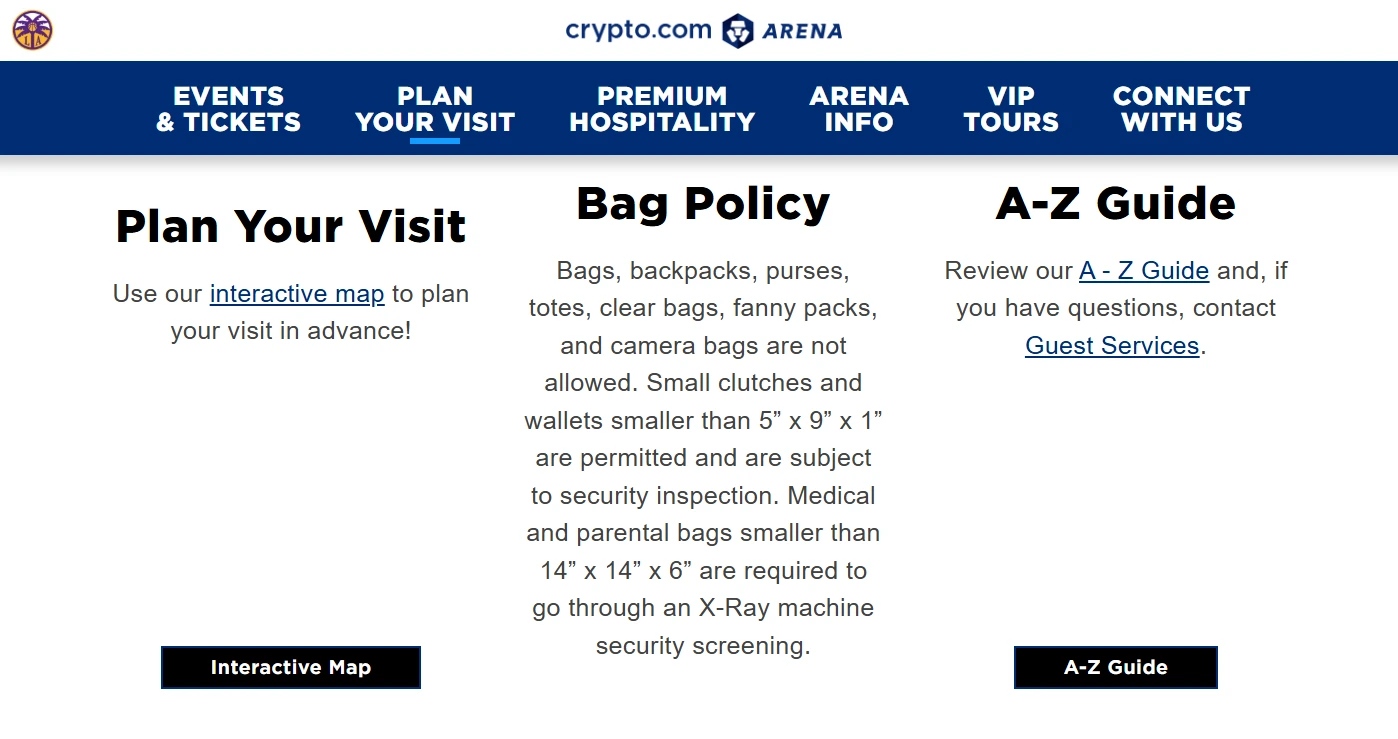This screenshot has height=739, width=1398.
Task: Select the Connect With Us menu item
Action: [x=1182, y=109]
